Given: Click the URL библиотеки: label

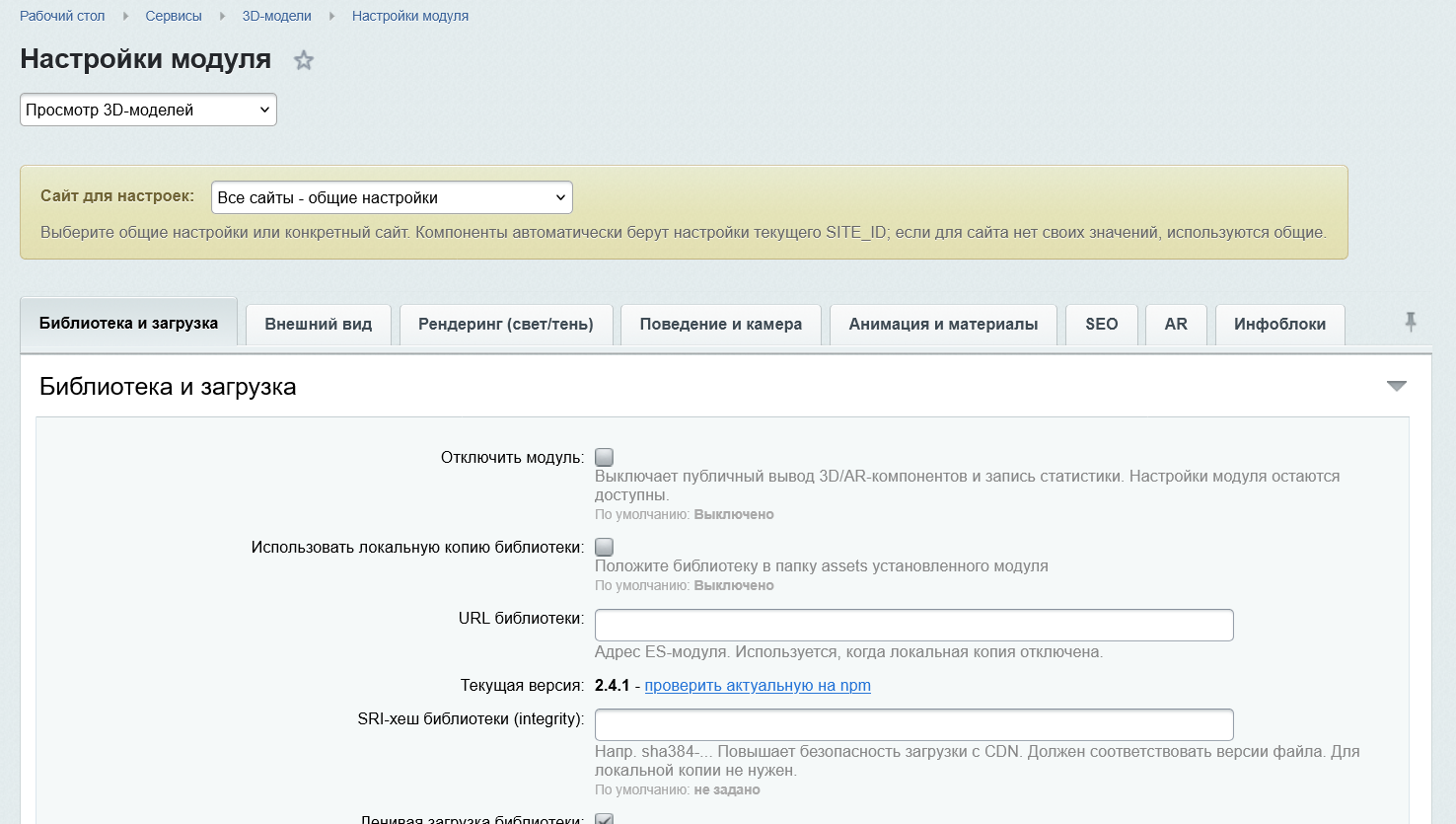Looking at the screenshot, I should pyautogui.click(x=521, y=619).
